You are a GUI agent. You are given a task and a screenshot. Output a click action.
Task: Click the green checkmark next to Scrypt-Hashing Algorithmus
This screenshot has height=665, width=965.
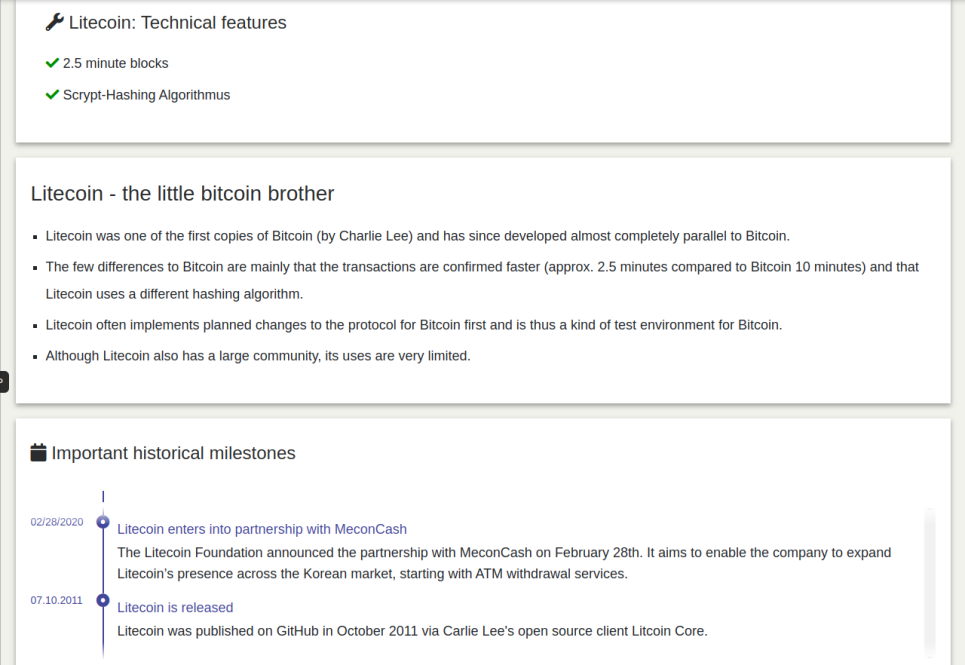point(52,95)
